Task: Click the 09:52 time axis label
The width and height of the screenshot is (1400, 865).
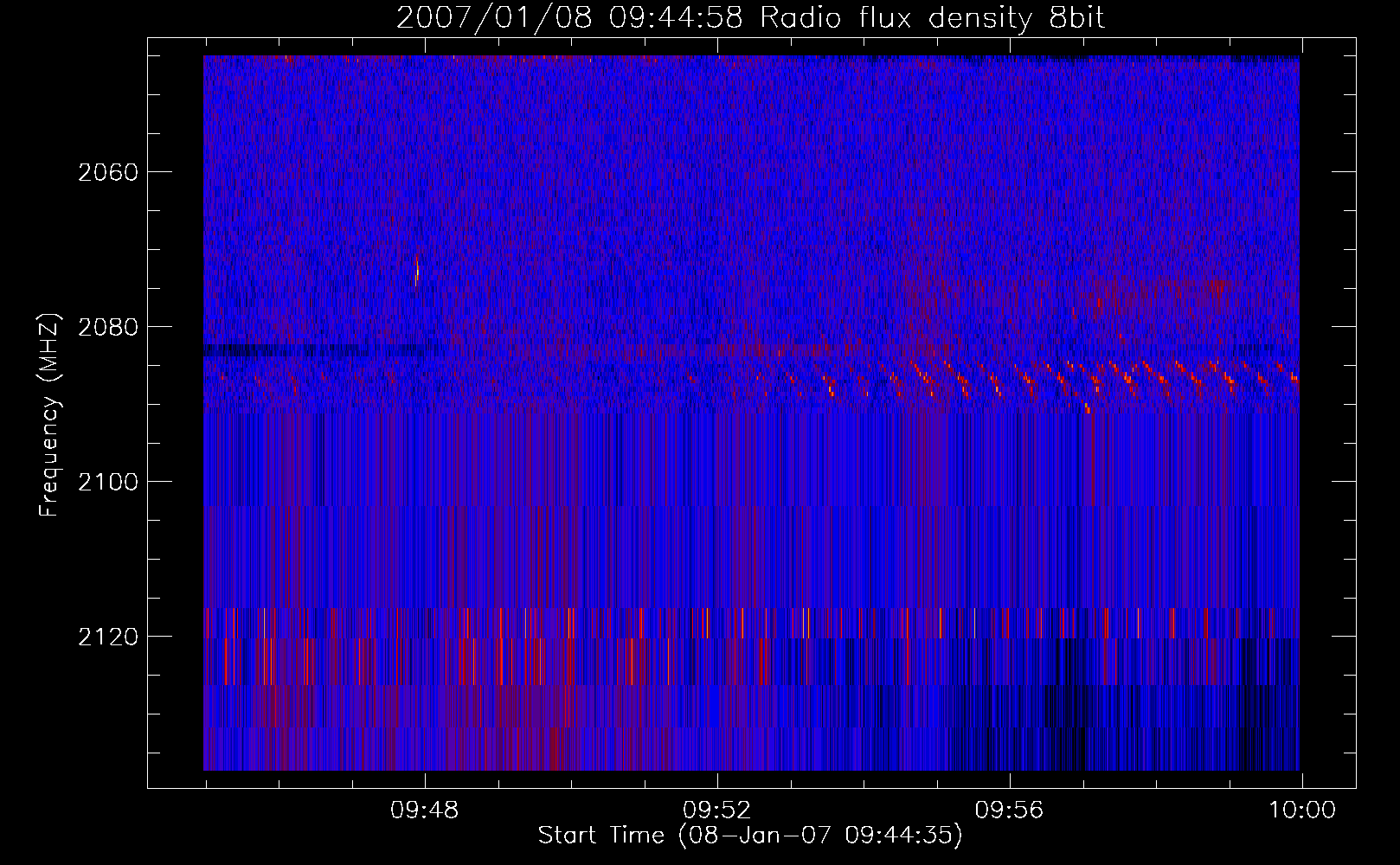Action: (716, 811)
